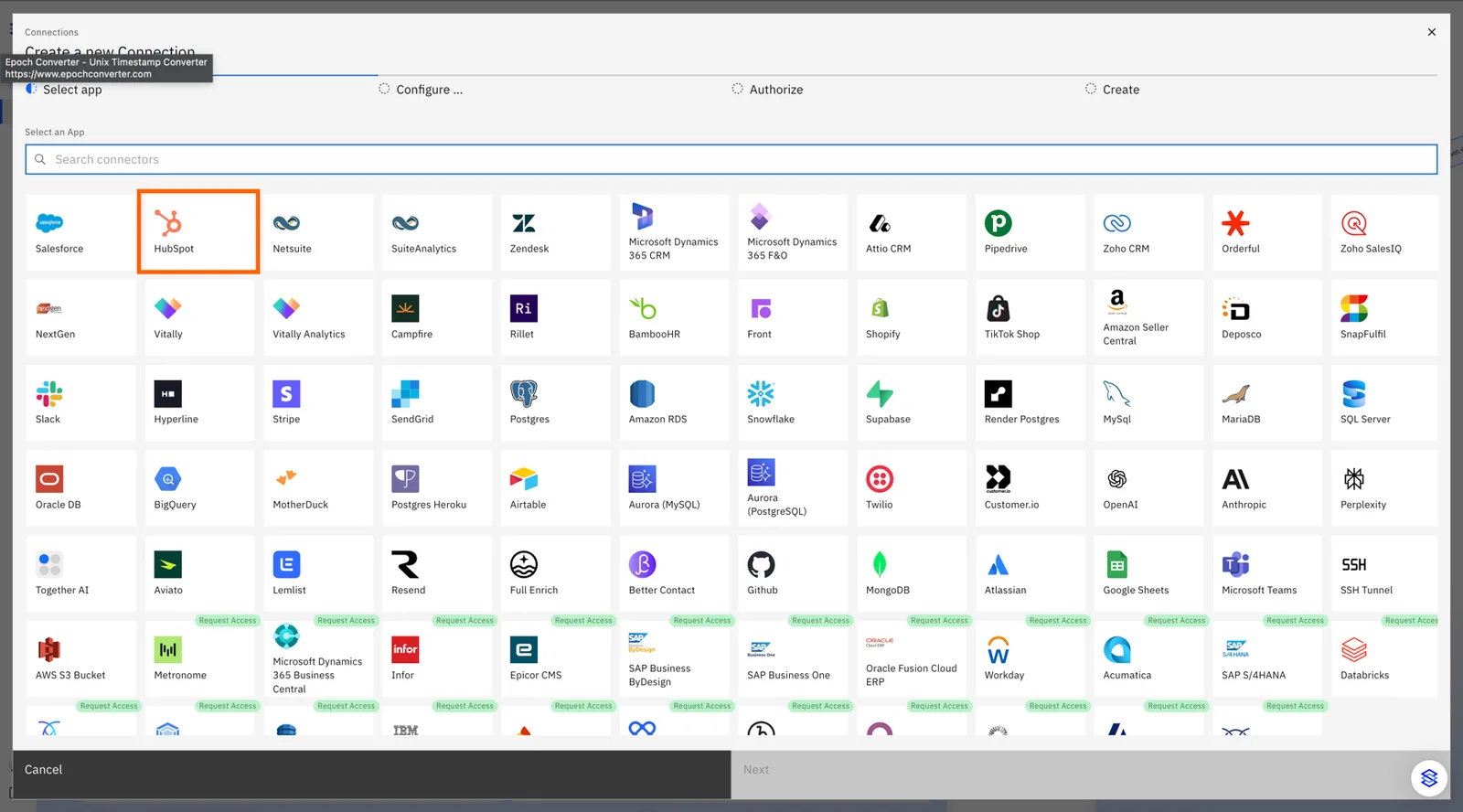Request Access badge above Metronome
The image size is (1463, 812).
pos(228,621)
